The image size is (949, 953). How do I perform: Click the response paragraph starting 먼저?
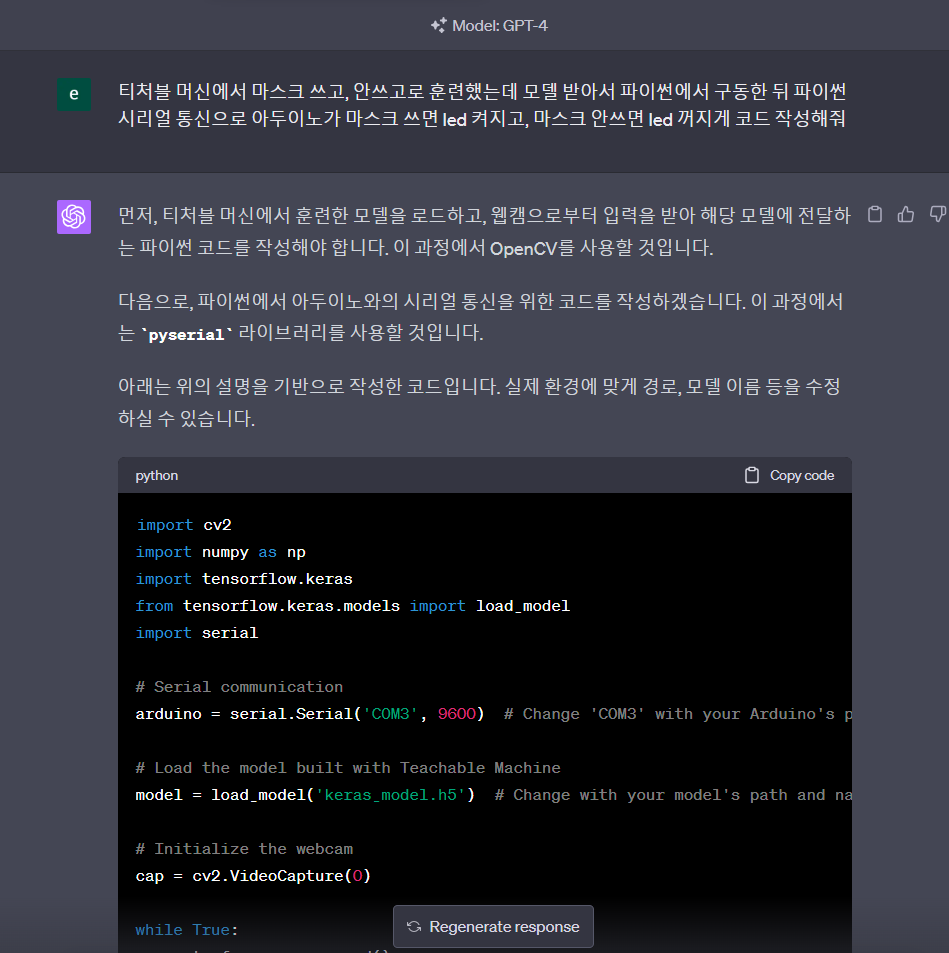click(x=484, y=231)
